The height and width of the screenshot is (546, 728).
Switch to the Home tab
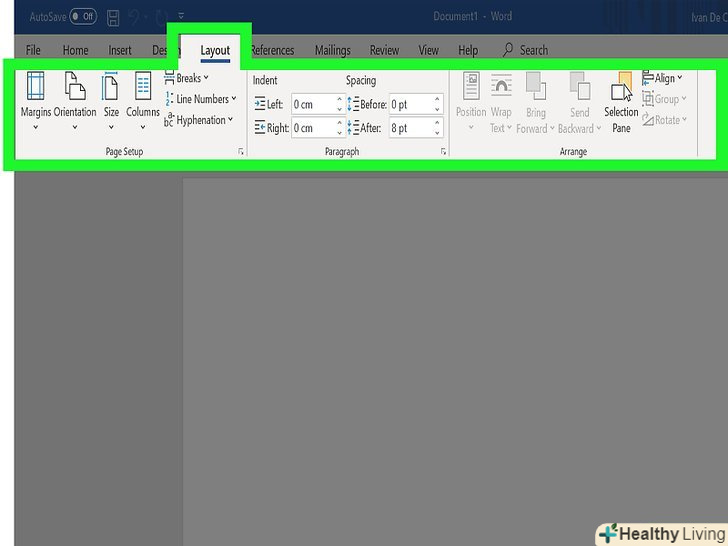click(75, 50)
